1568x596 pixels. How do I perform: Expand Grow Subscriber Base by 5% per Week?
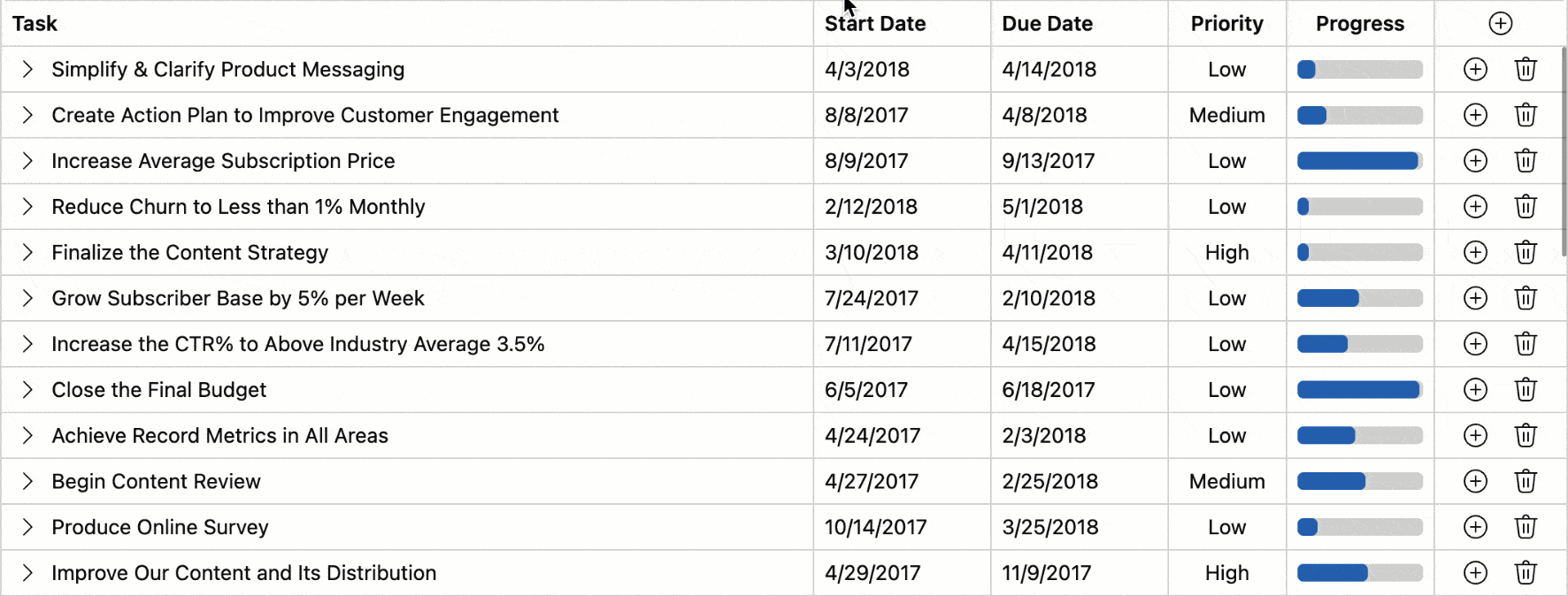[x=27, y=298]
